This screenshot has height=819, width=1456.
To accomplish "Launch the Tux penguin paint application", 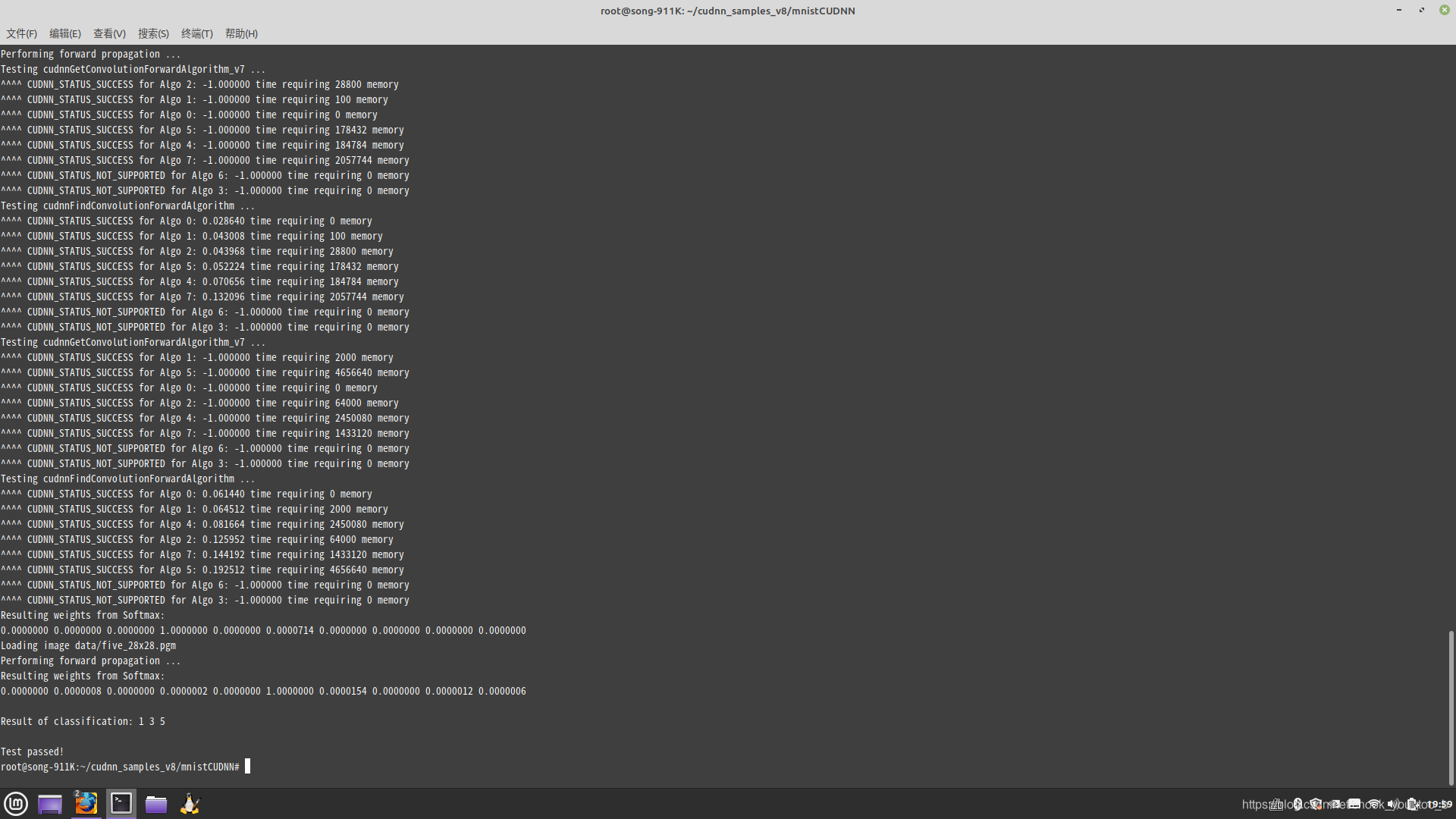I will [x=190, y=804].
